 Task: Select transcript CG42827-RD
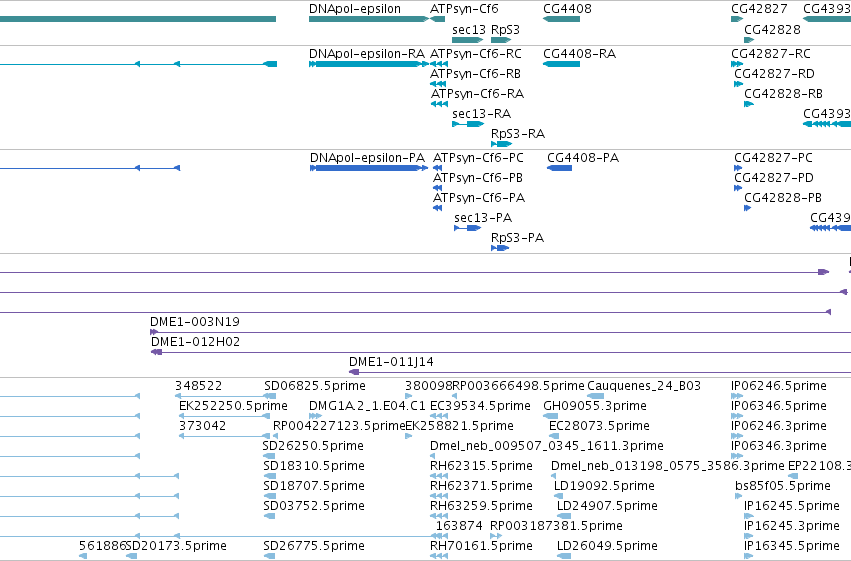(738, 84)
